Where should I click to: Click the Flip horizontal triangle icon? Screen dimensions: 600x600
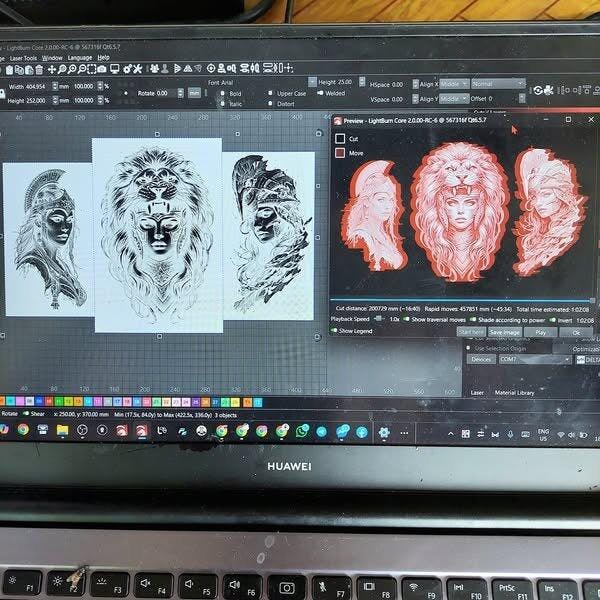coord(177,68)
